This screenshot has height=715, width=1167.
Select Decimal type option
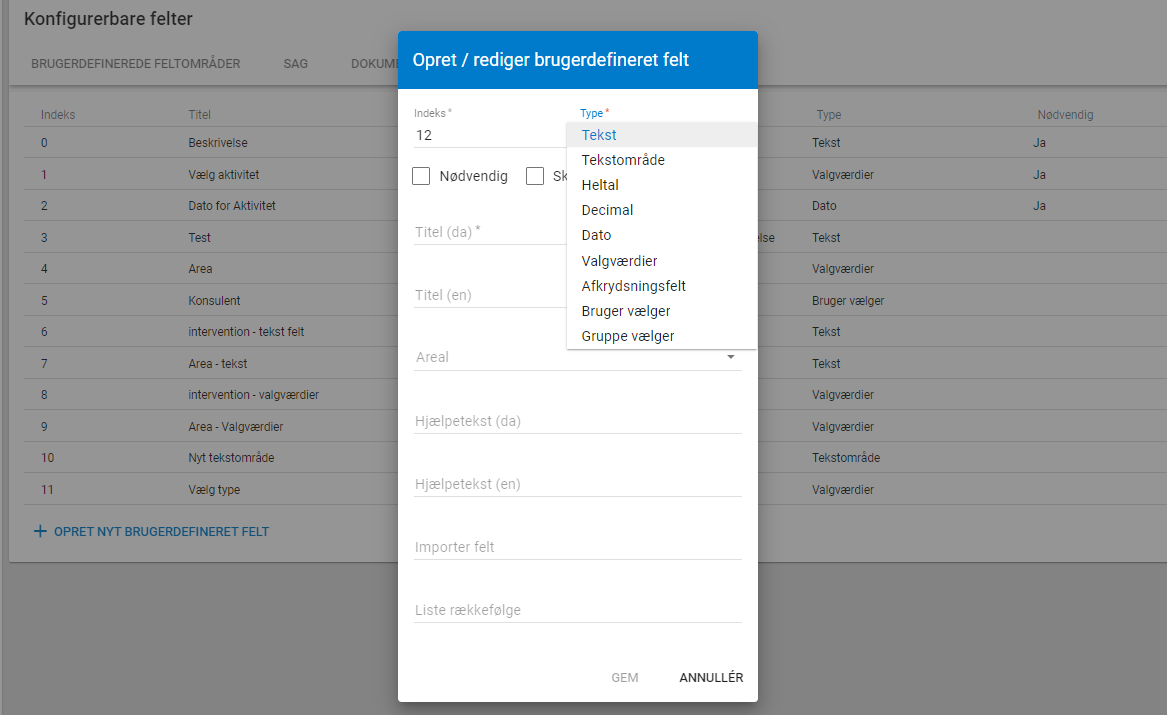(x=662, y=210)
